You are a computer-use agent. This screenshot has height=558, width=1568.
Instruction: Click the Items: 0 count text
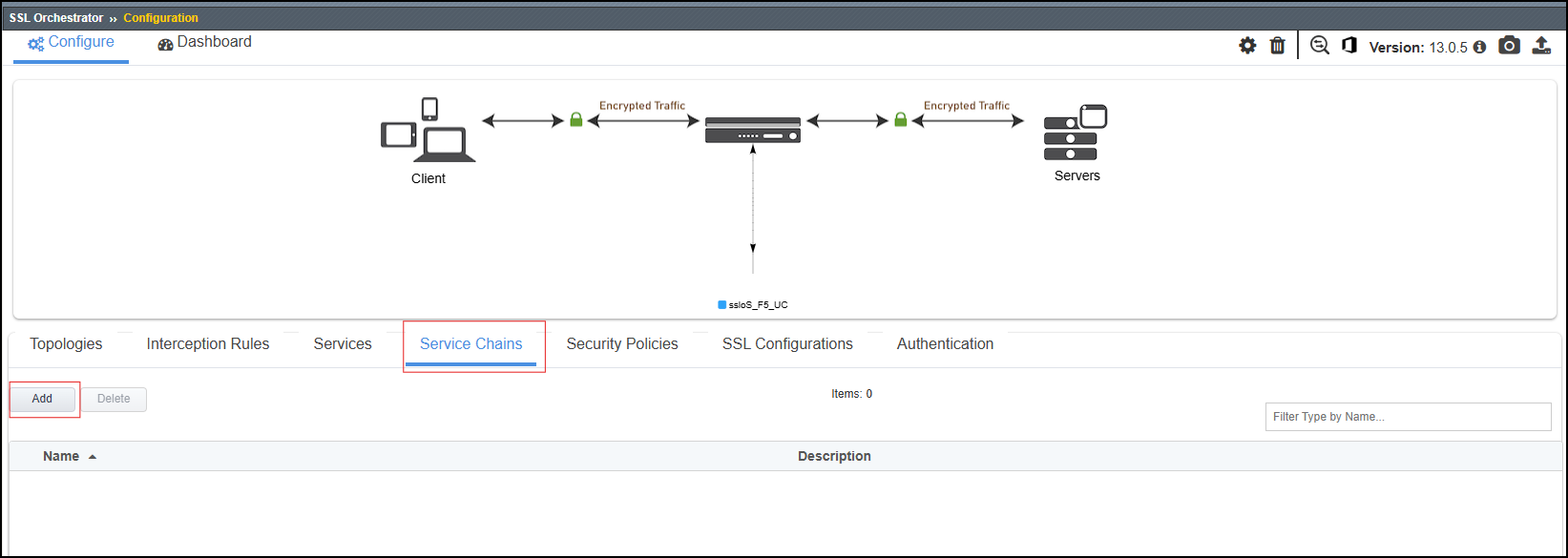coord(852,394)
